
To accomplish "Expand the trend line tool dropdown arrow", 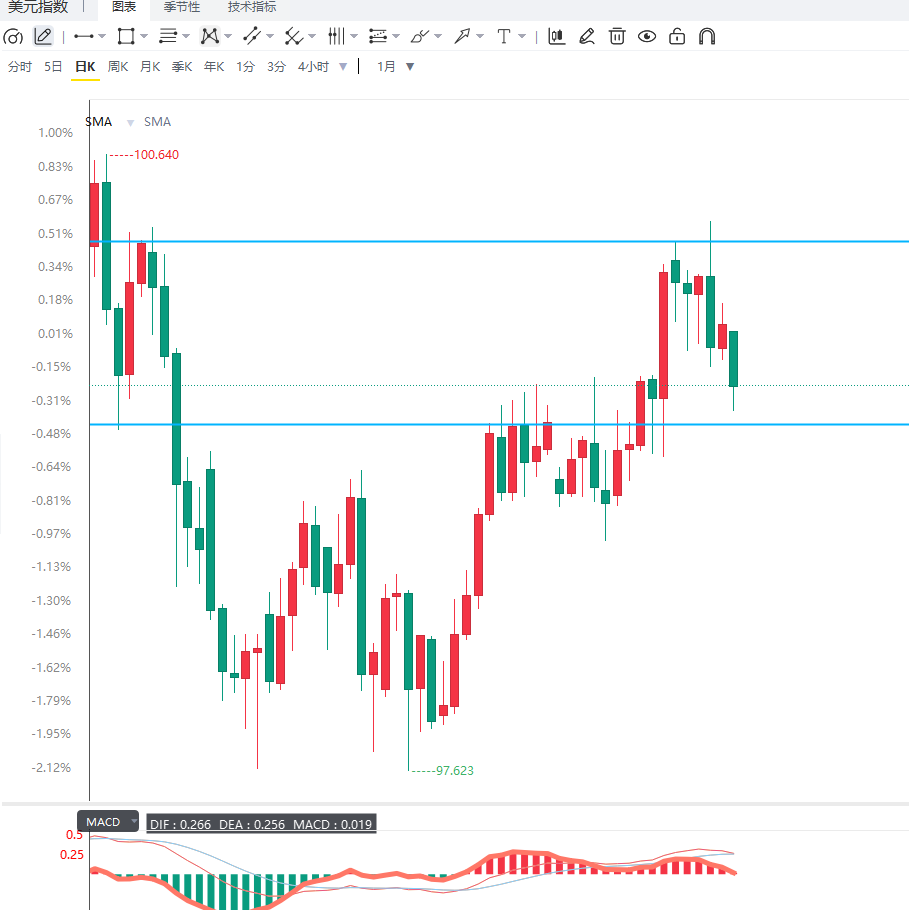I will (270, 37).
